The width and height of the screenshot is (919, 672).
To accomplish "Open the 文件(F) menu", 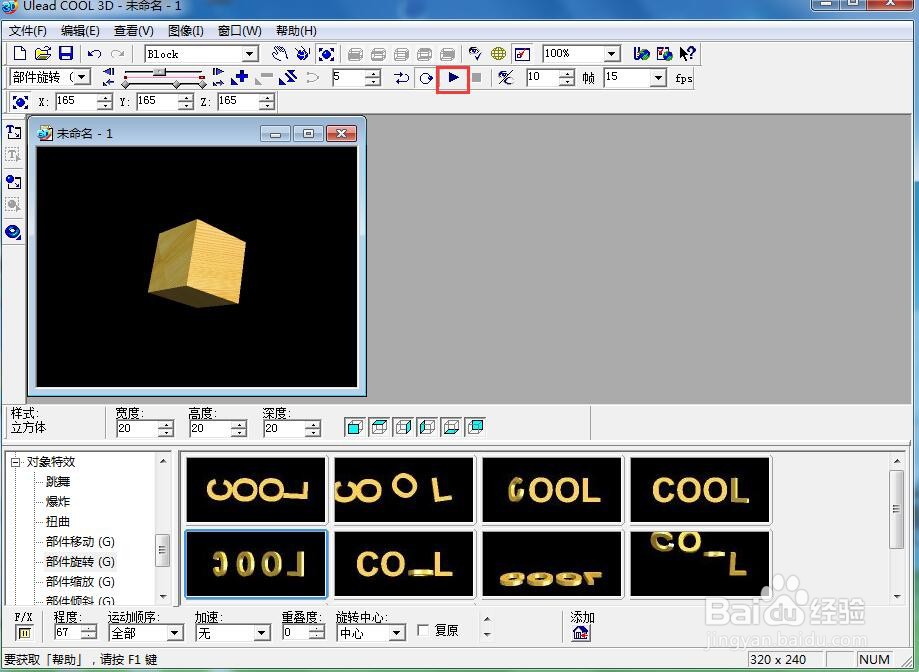I will tap(28, 30).
